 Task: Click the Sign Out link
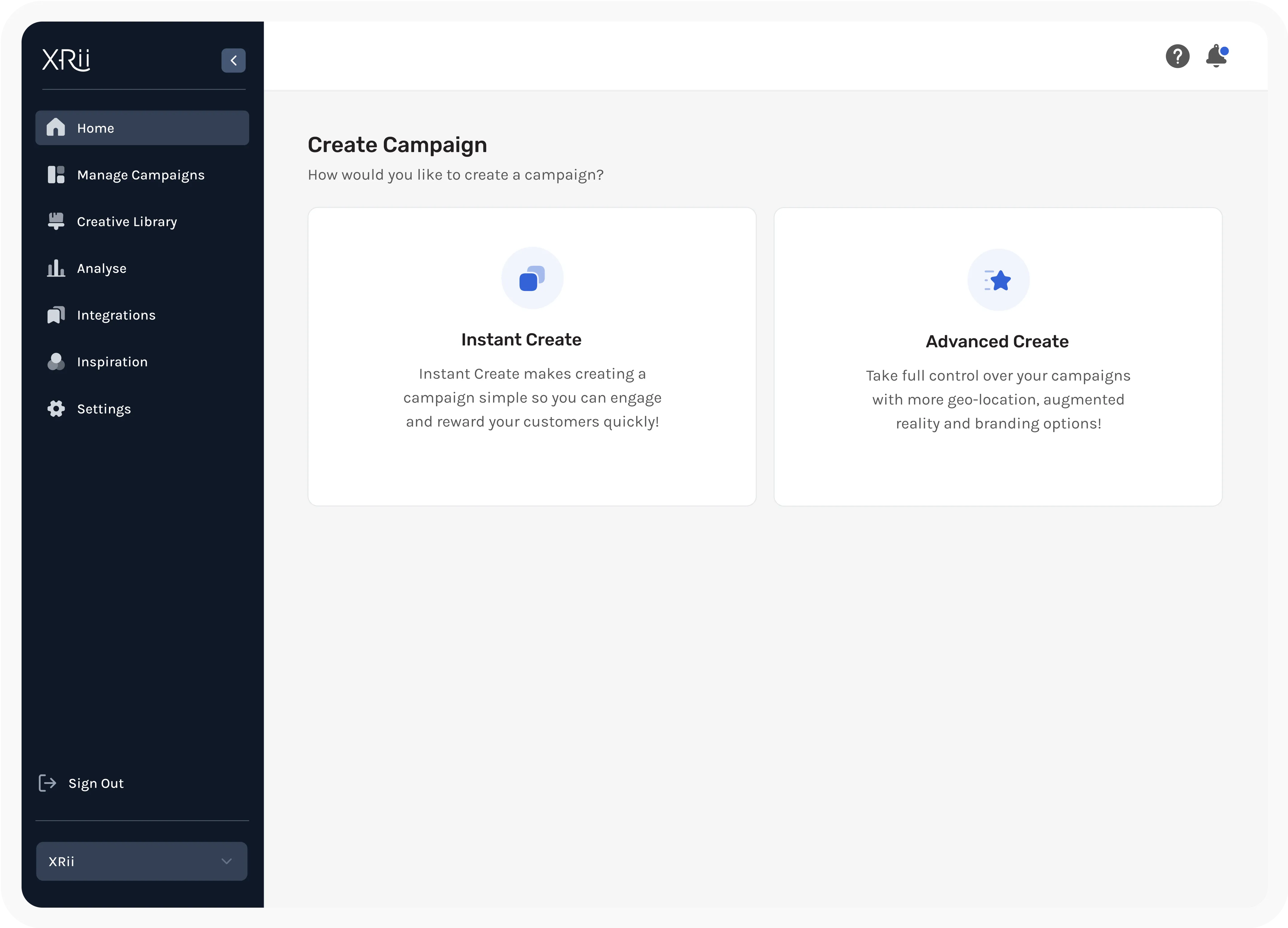(96, 783)
